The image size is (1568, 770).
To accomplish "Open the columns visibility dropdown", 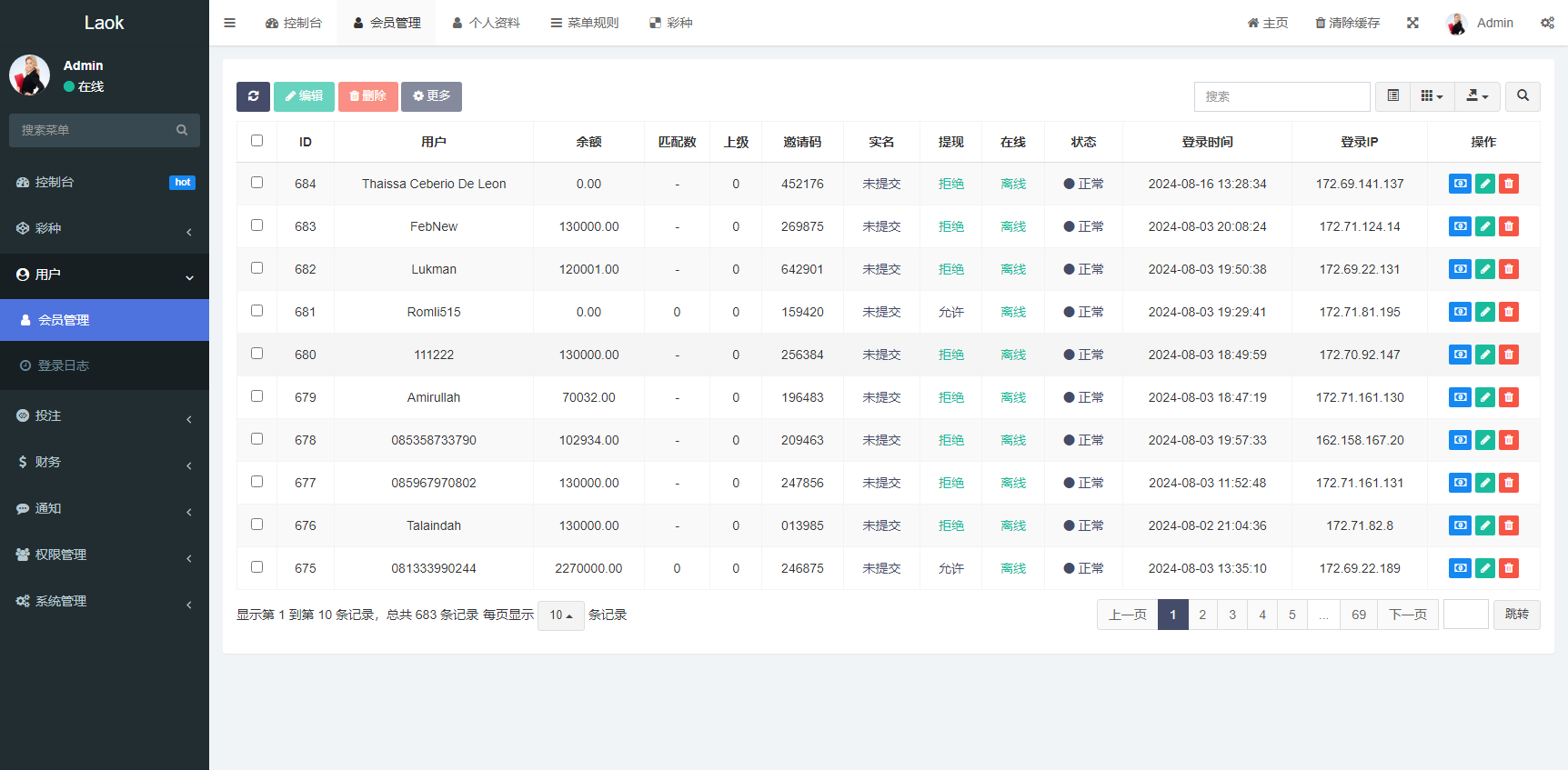I will tap(1432, 96).
